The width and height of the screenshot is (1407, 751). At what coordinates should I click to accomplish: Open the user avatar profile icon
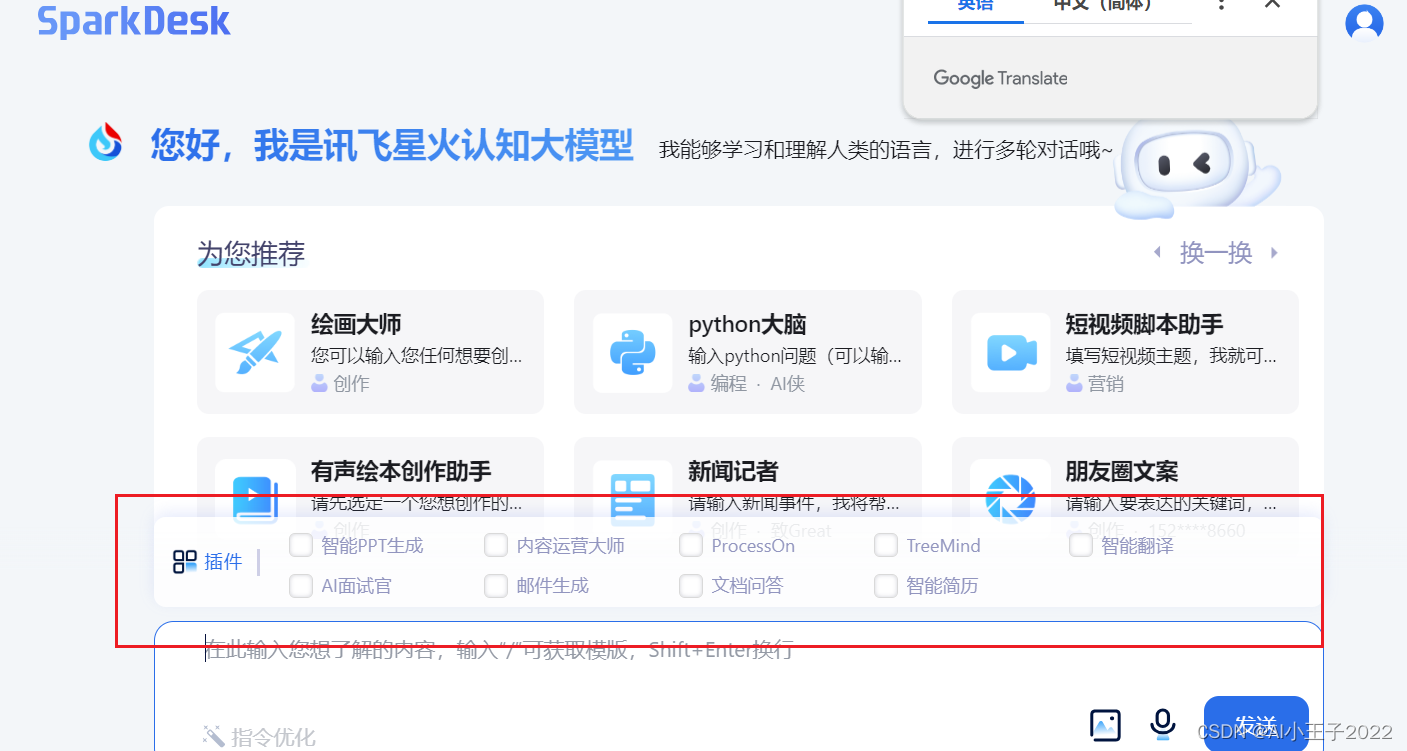pos(1364,23)
